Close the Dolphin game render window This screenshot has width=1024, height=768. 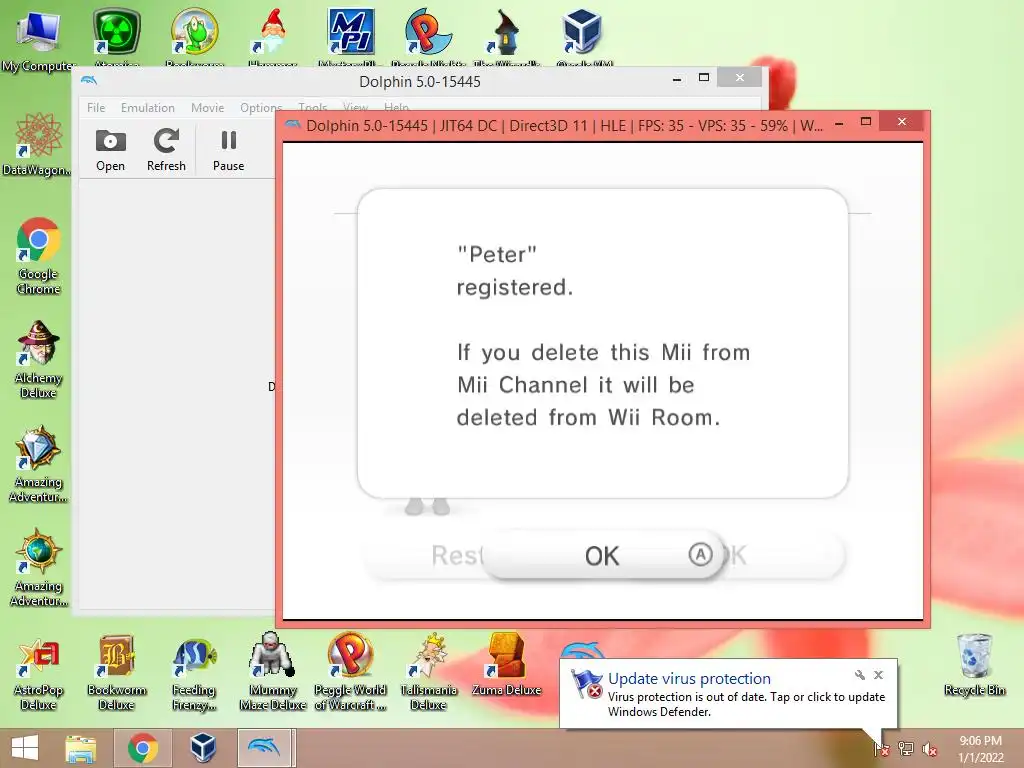point(901,121)
